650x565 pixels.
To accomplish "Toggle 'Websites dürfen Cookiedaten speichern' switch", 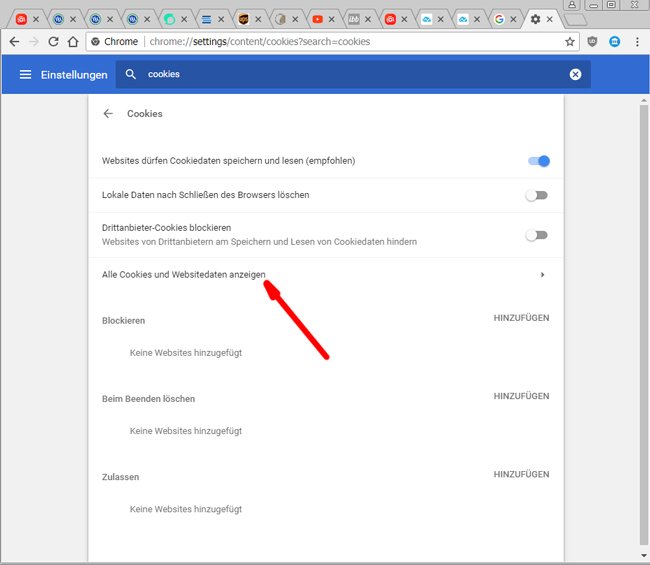I will 538,161.
